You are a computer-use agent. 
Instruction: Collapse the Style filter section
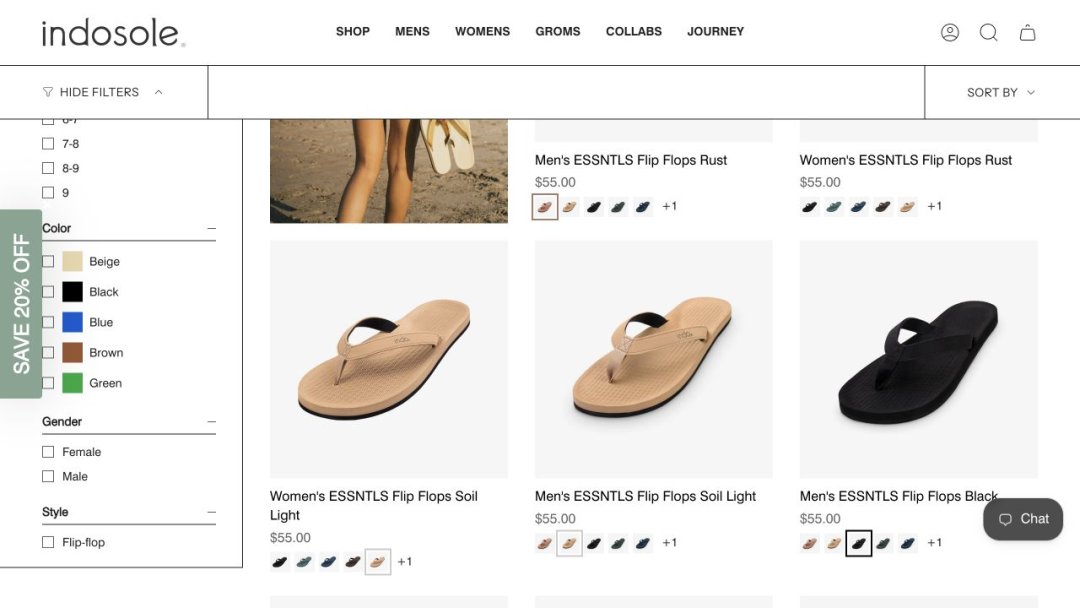point(211,512)
